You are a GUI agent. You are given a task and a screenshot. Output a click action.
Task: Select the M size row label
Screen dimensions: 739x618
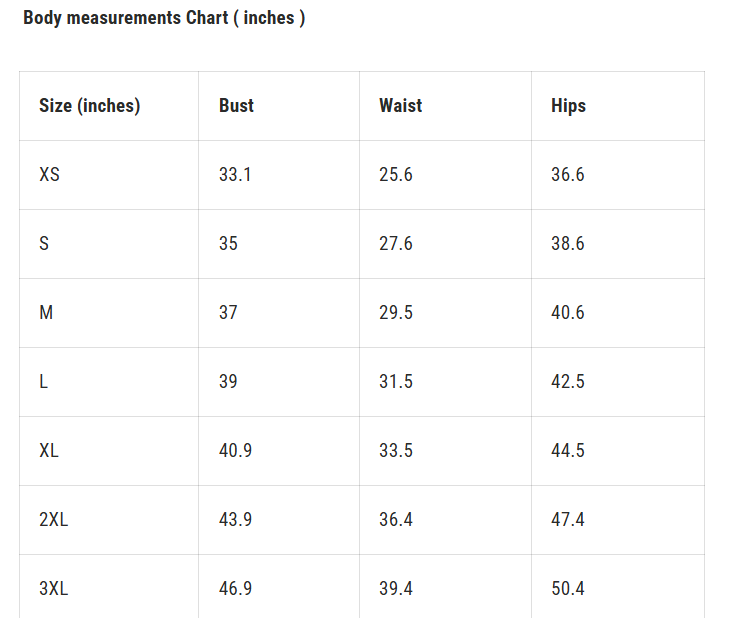[x=46, y=312]
